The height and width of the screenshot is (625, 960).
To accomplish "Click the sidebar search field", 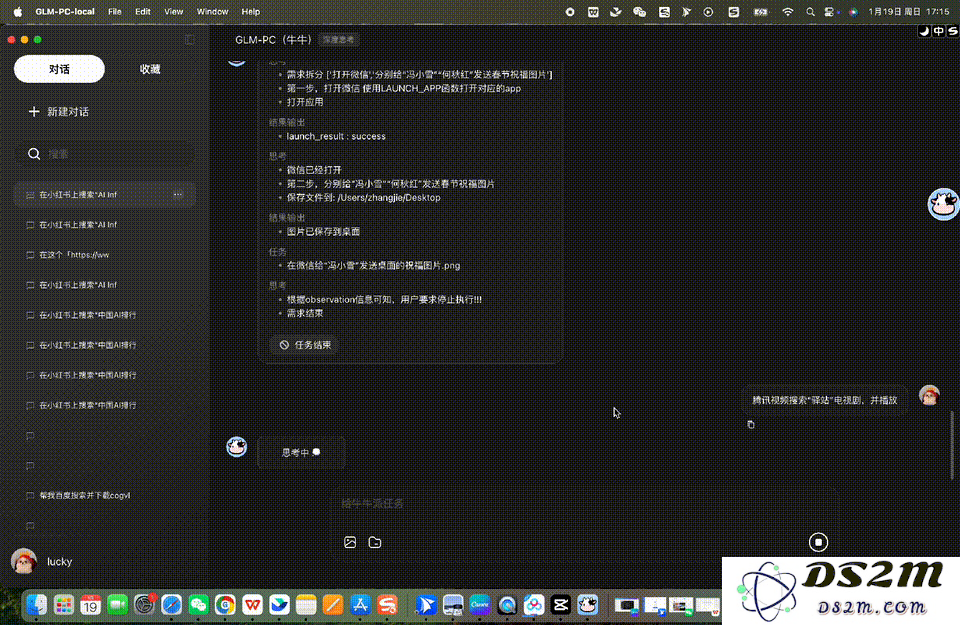I will 104,154.
